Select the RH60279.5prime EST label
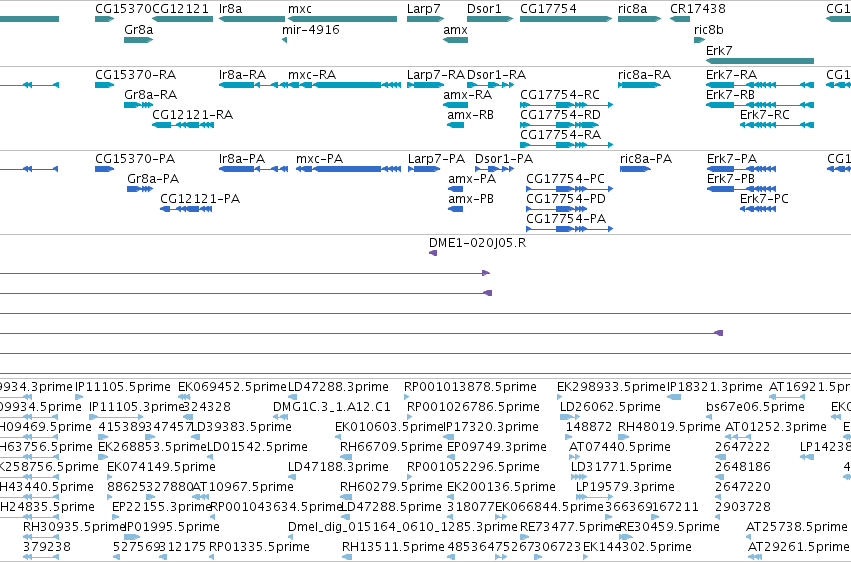This screenshot has width=851, height=562. coord(391,487)
